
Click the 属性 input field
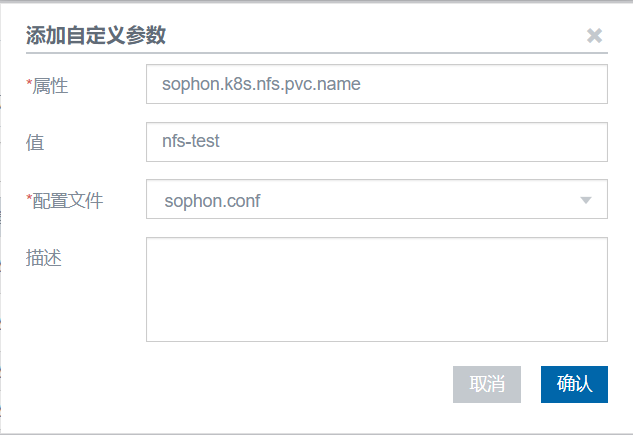(x=376, y=85)
